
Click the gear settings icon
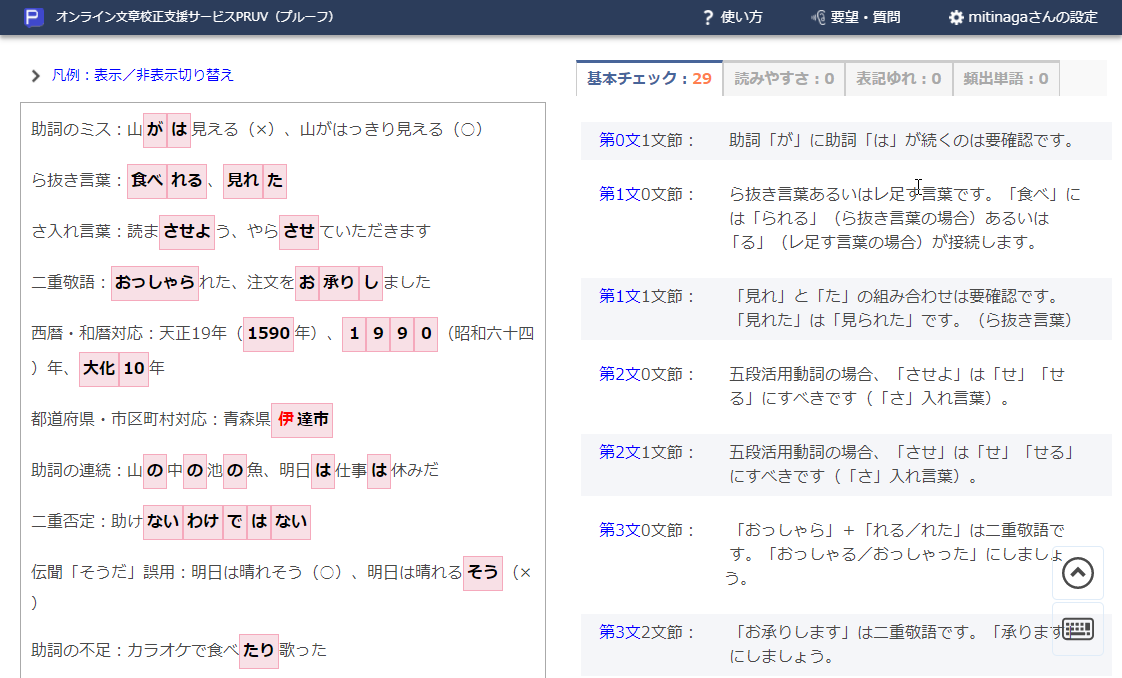[x=956, y=17]
